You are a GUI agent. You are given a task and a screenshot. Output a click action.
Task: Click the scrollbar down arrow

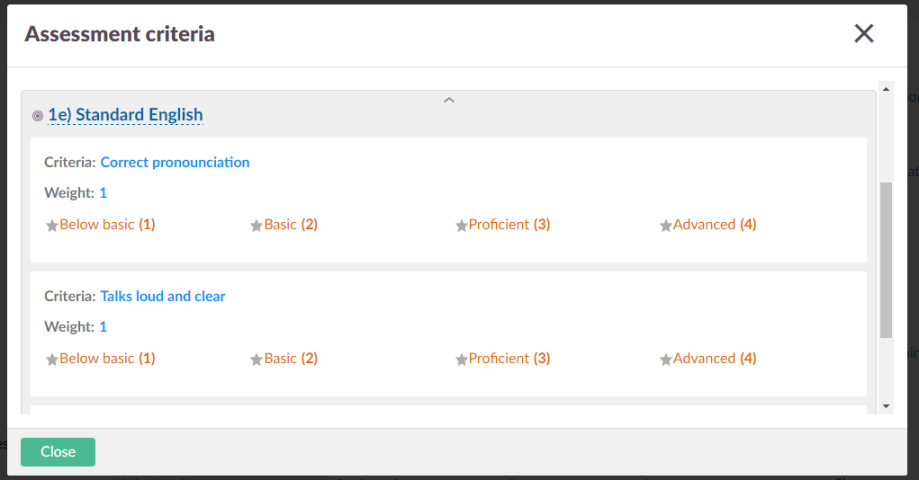point(886,406)
